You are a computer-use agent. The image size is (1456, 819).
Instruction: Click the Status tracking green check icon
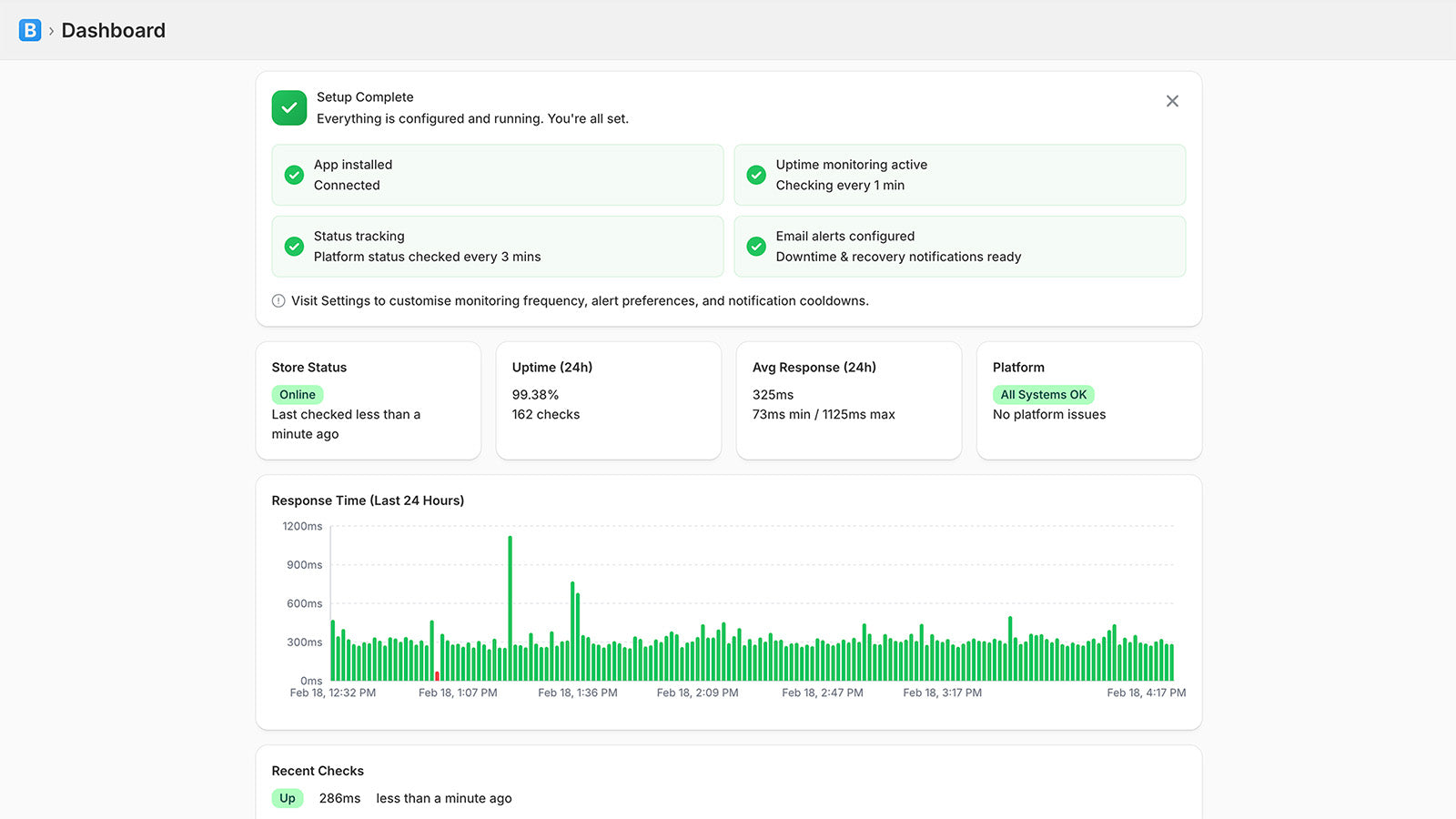pyautogui.click(x=294, y=247)
